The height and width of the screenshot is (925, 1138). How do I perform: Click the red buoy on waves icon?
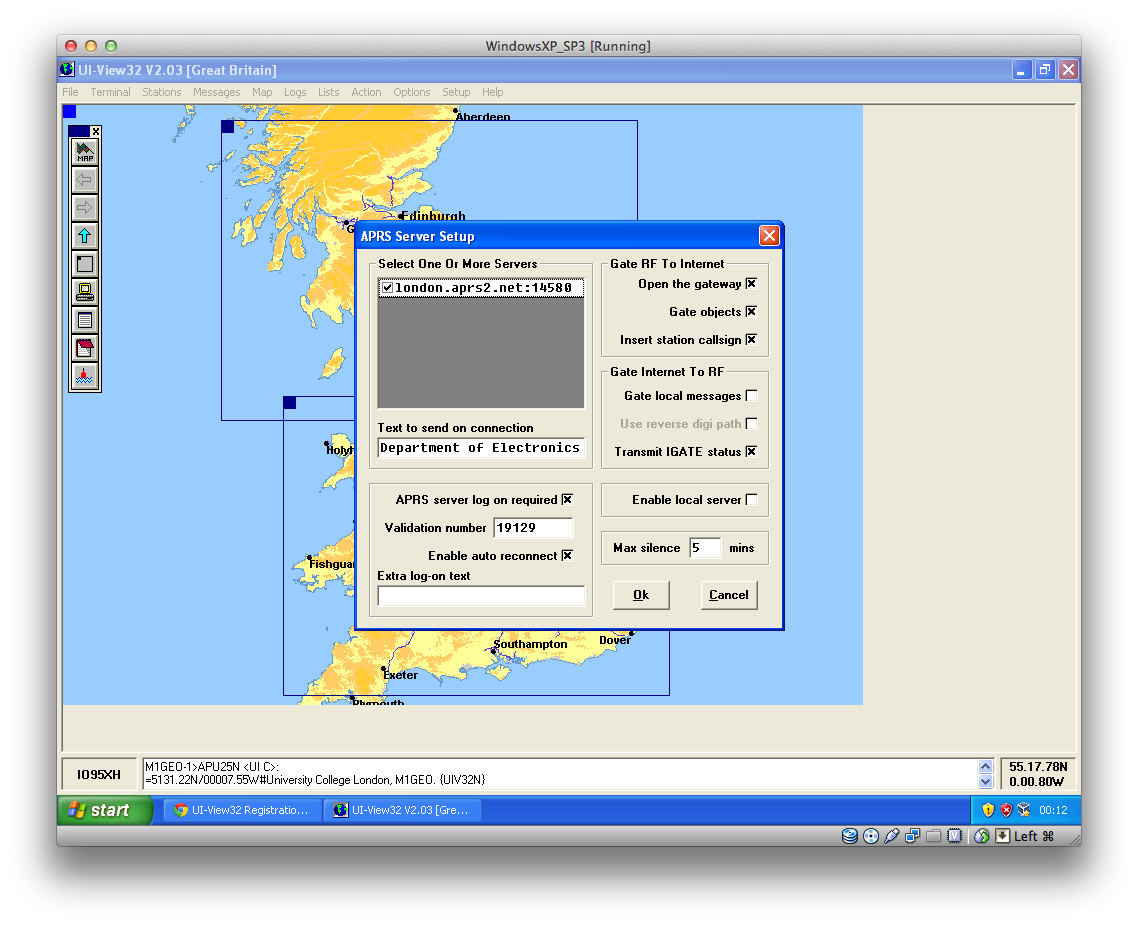coord(85,376)
